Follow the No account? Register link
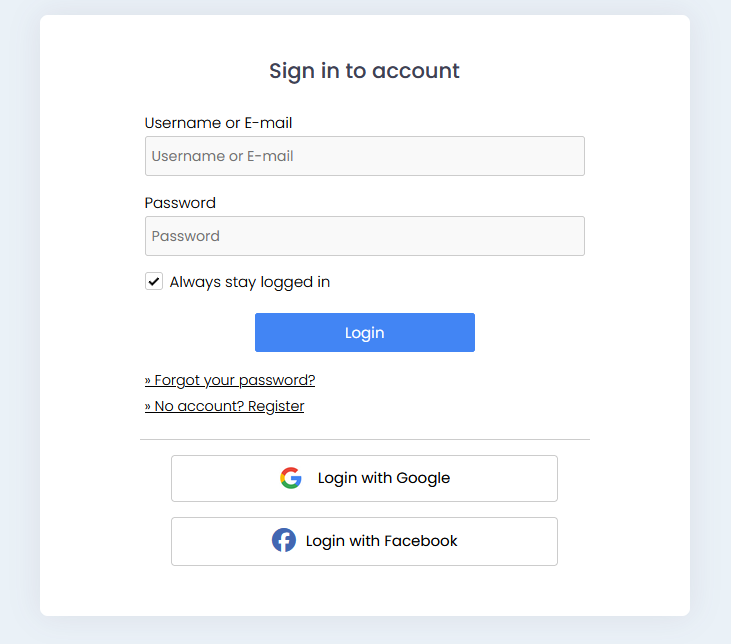Viewport: 731px width, 644px height. point(224,406)
